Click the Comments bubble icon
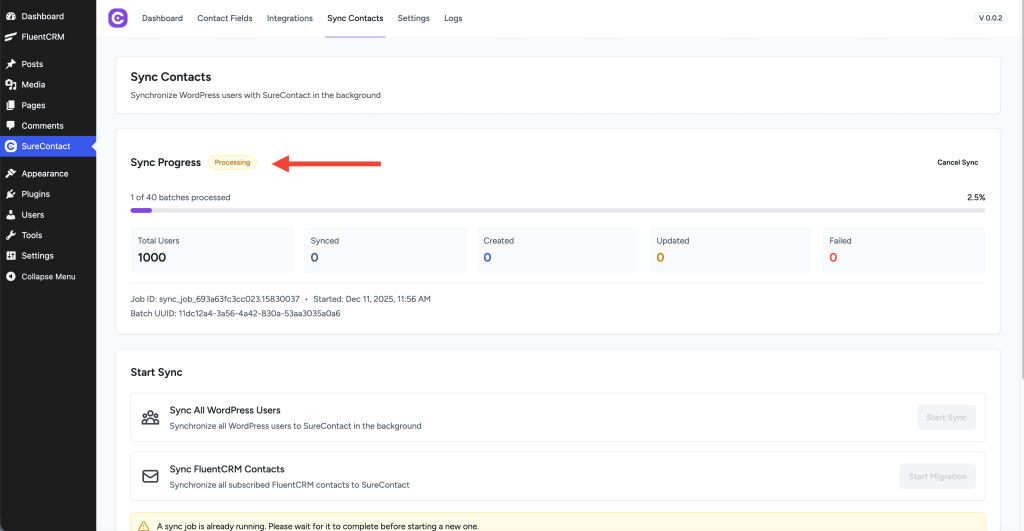Image resolution: width=1024 pixels, height=531 pixels. [11, 126]
